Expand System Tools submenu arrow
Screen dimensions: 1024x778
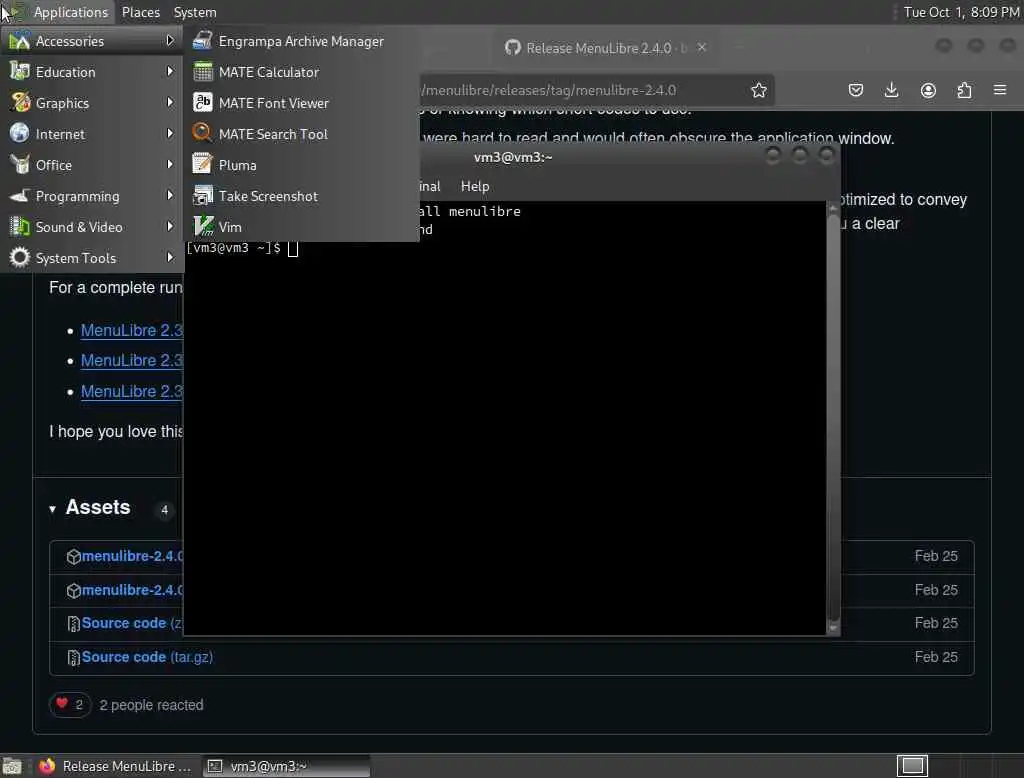point(170,257)
